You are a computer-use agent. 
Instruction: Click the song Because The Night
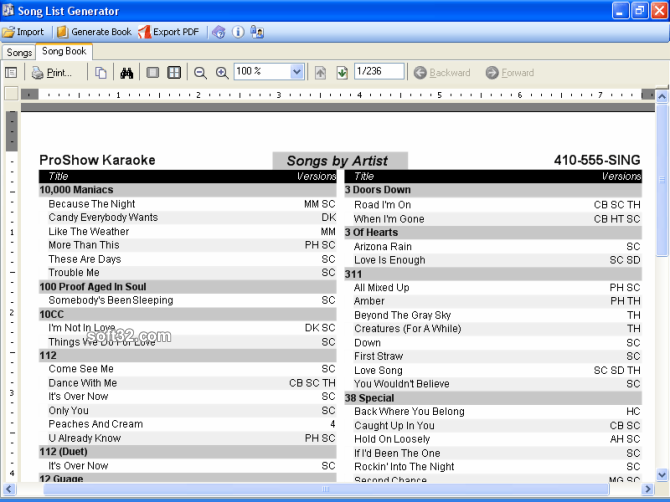pyautogui.click(x=91, y=204)
